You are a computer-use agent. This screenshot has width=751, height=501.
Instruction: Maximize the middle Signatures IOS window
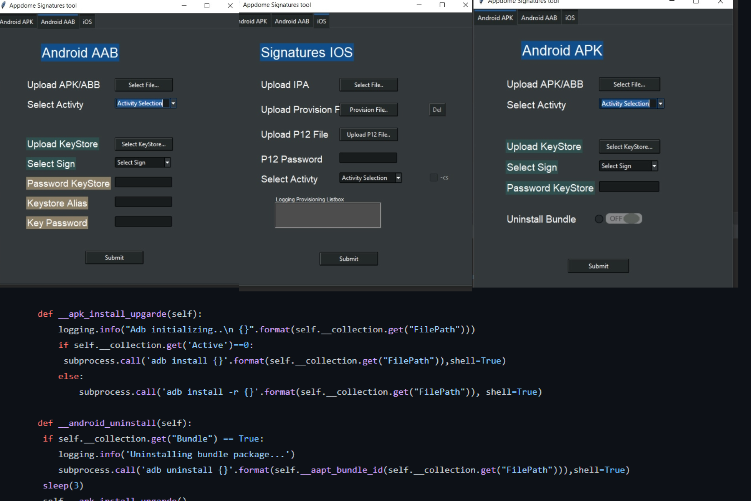pyautogui.click(x=442, y=5)
